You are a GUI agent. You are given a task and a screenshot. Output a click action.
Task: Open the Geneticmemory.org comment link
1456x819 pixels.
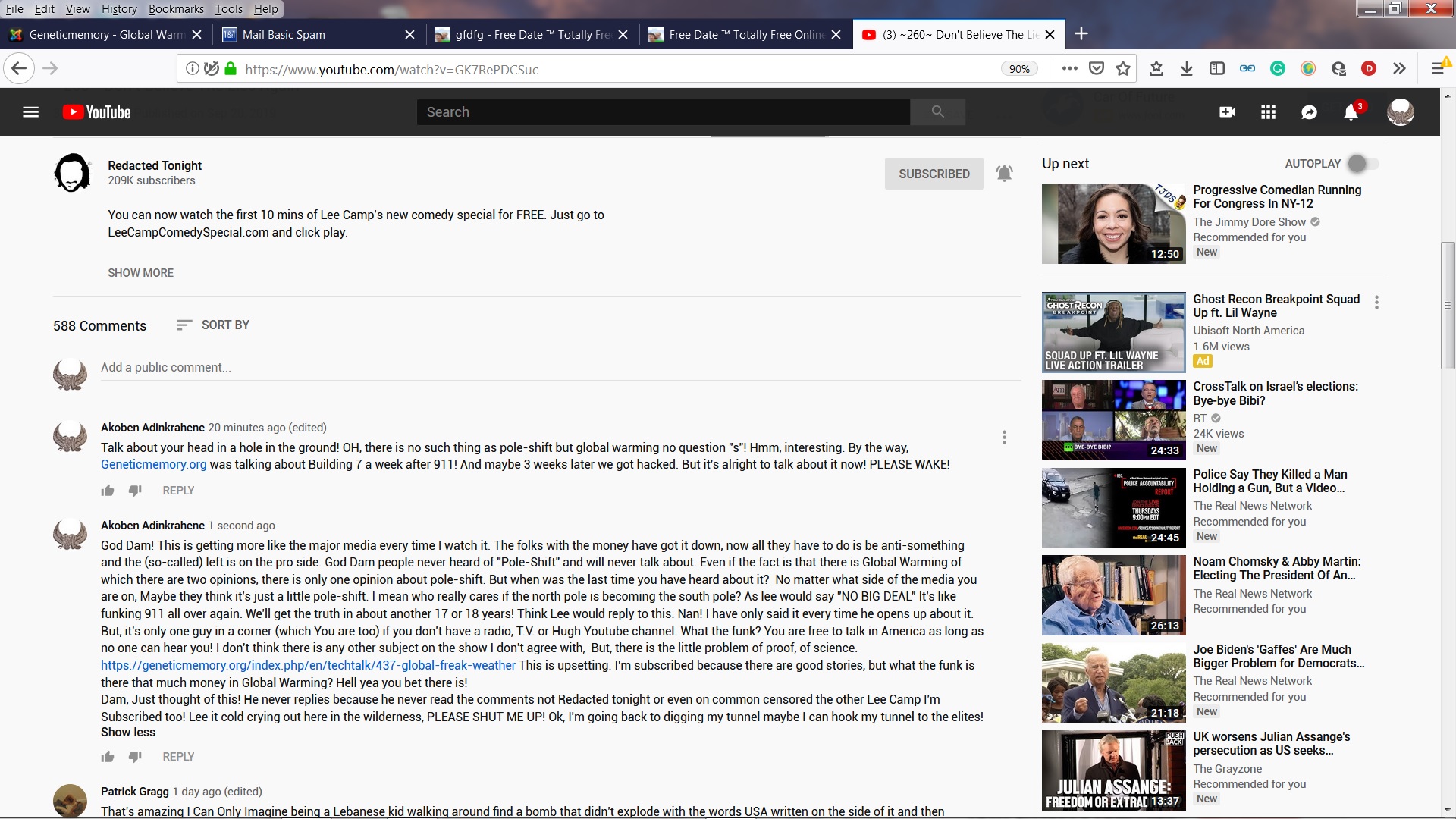pyautogui.click(x=153, y=465)
